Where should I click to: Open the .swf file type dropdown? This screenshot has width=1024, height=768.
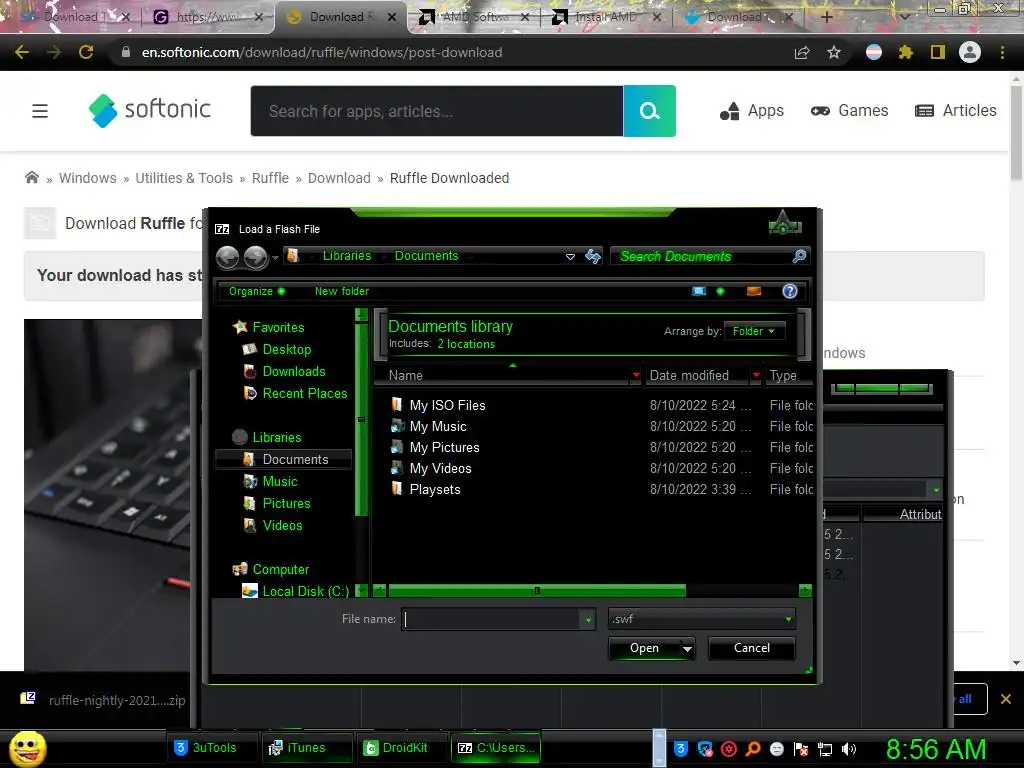click(x=701, y=619)
